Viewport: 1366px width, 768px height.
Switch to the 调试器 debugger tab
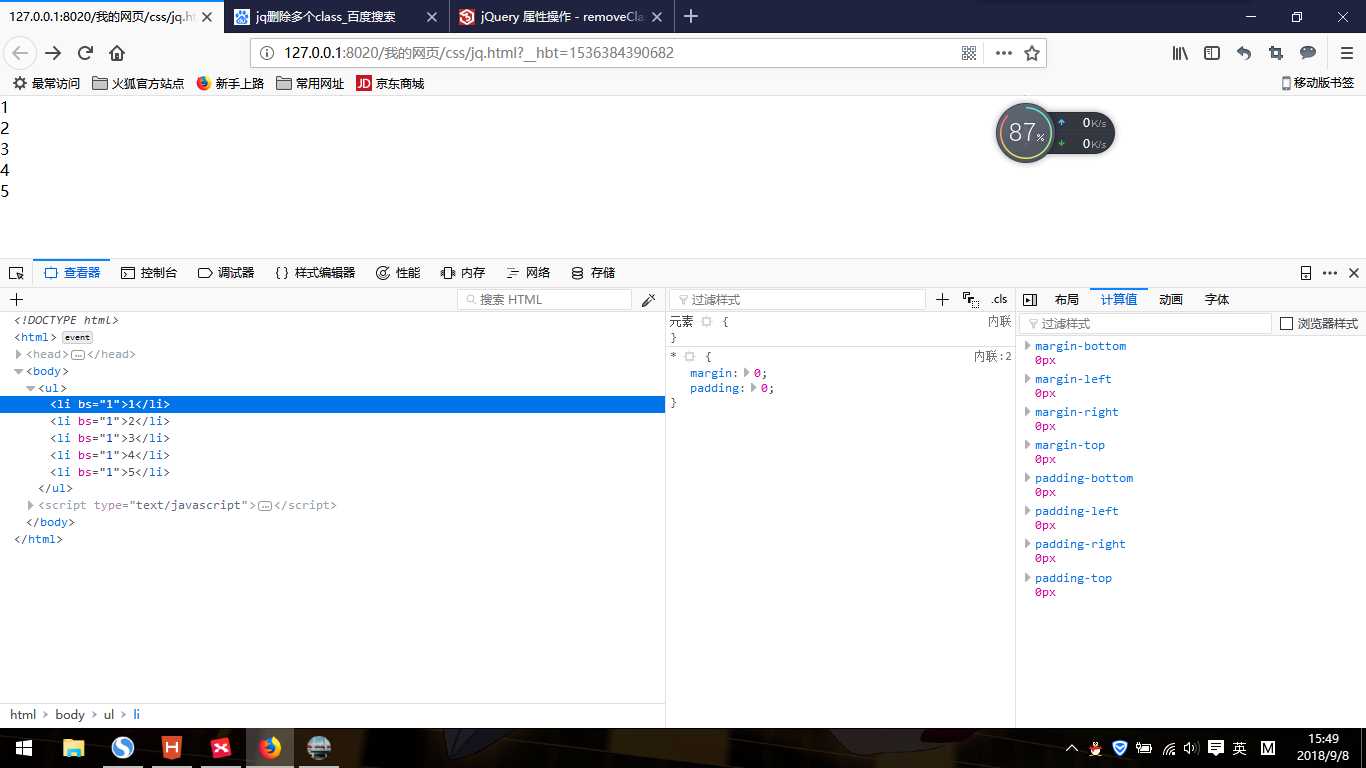point(226,273)
